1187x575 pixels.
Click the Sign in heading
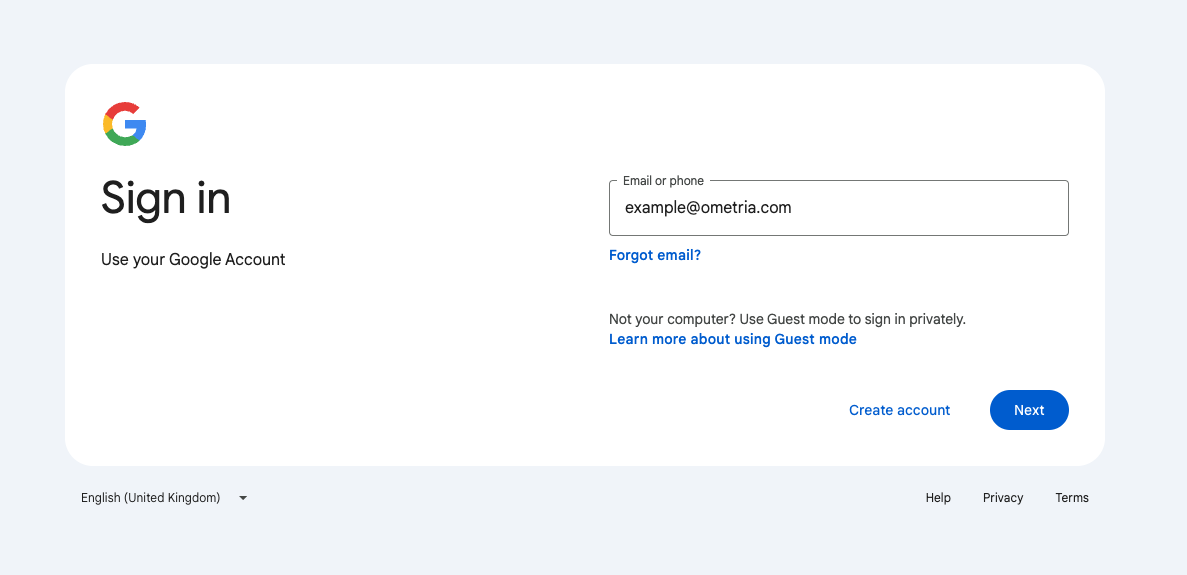(166, 198)
